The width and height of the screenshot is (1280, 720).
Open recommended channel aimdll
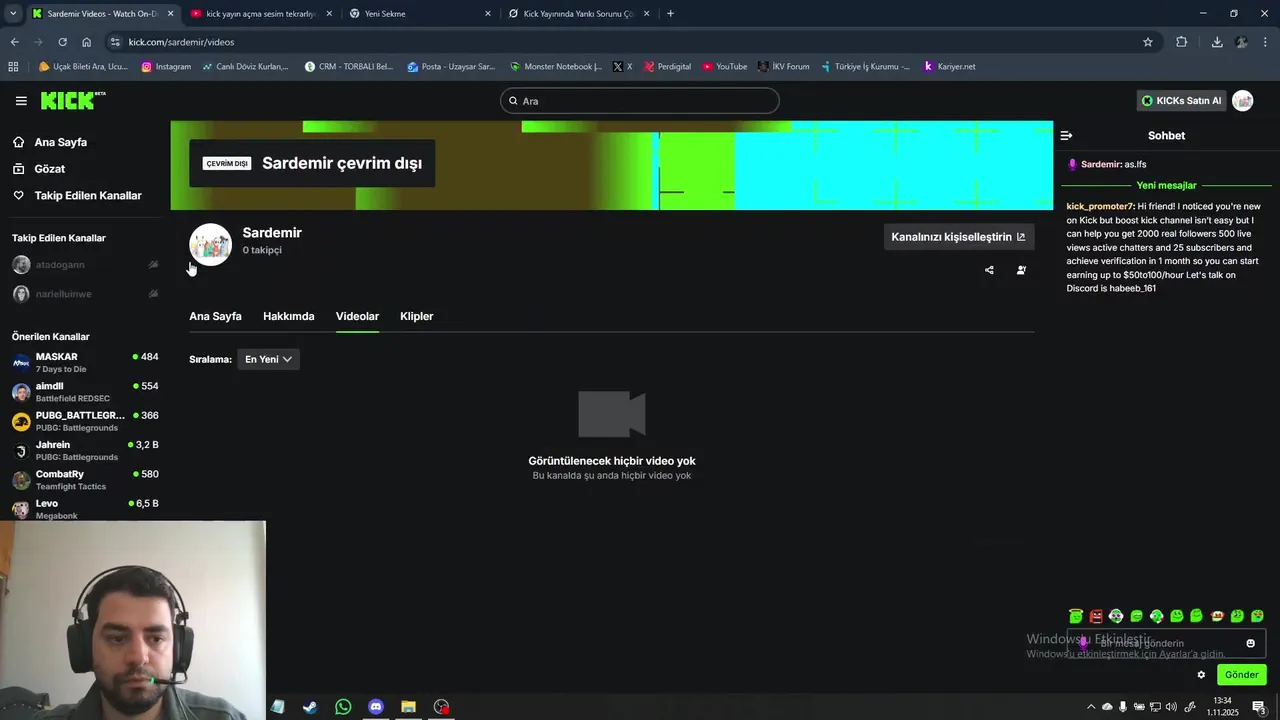tap(85, 392)
